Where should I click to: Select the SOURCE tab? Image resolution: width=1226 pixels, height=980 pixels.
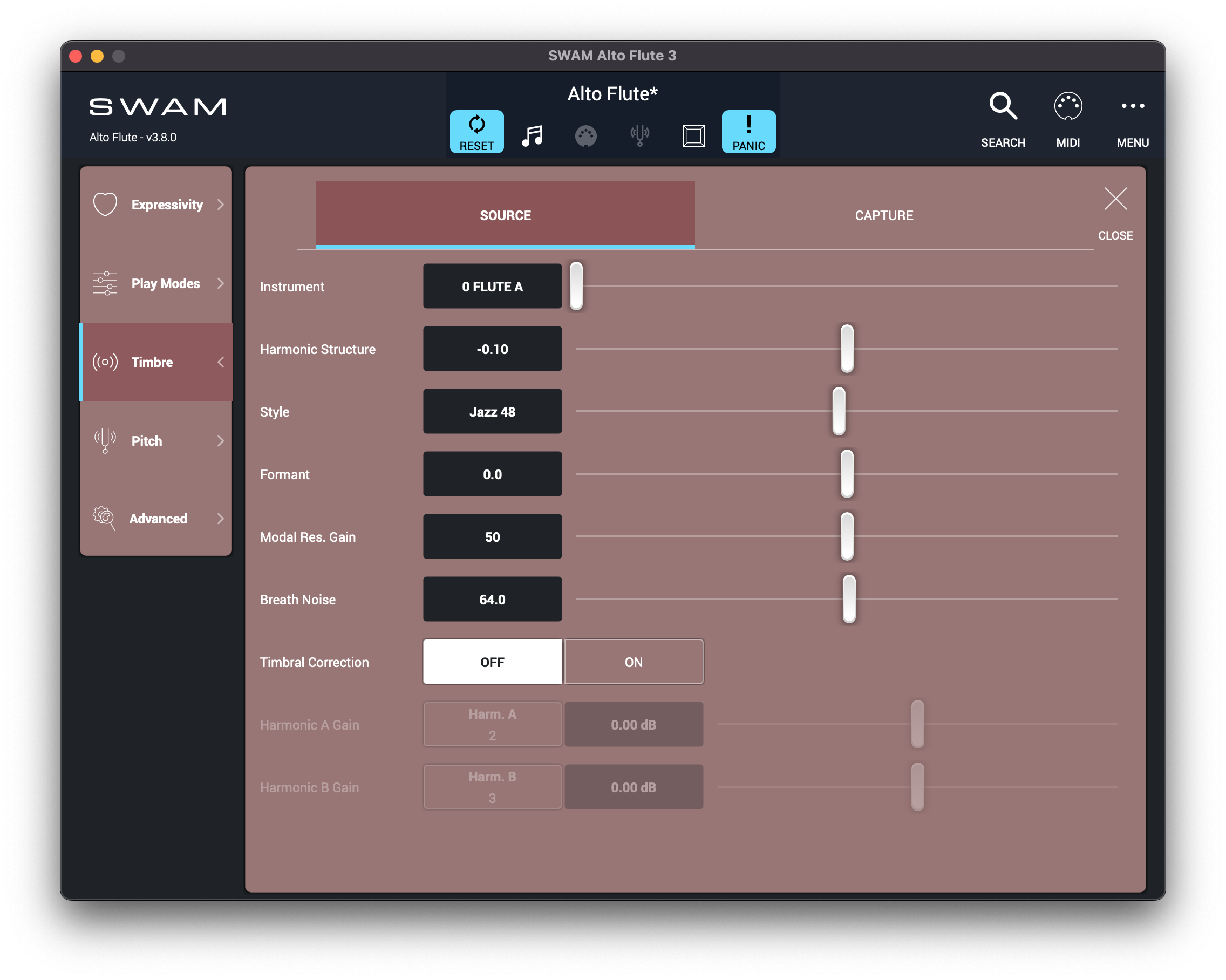click(505, 215)
